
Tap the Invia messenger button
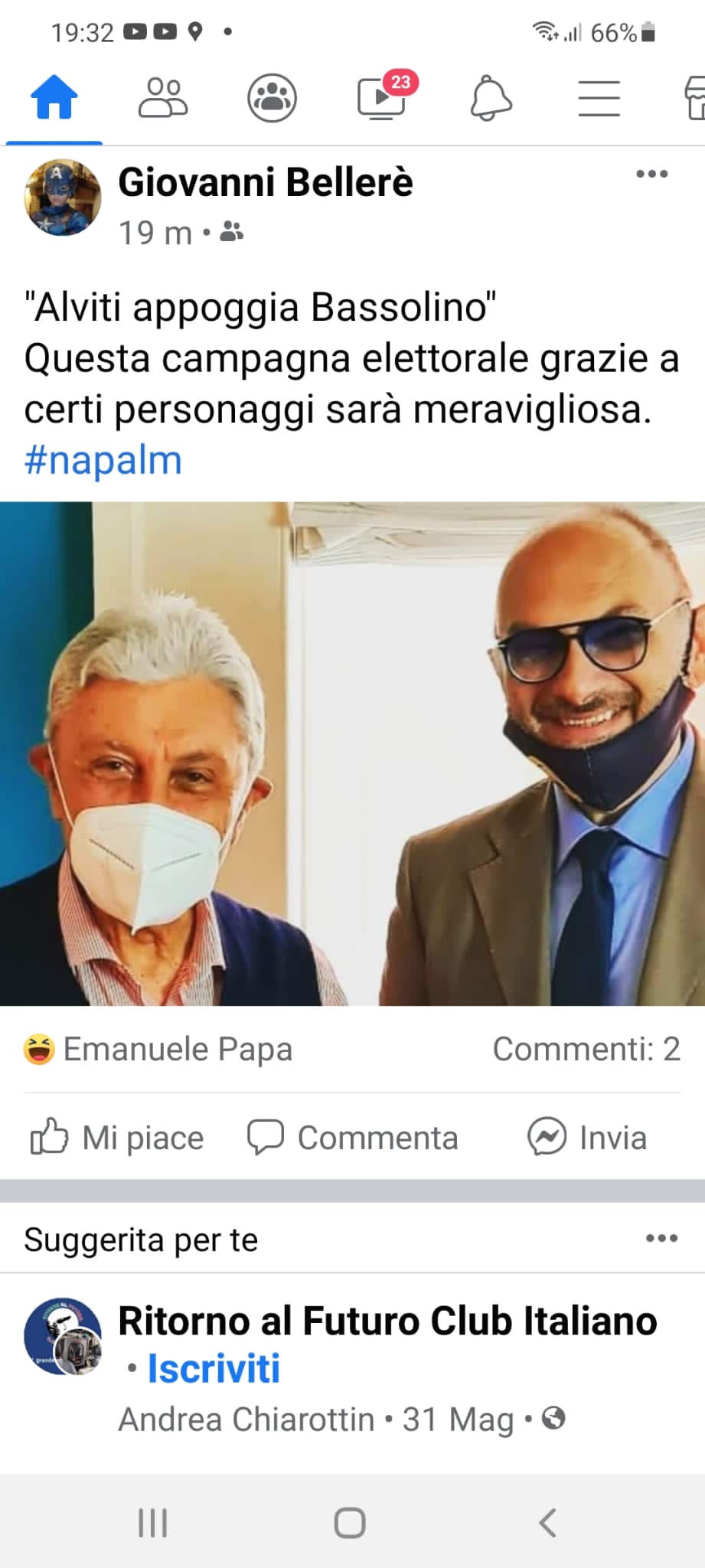click(x=587, y=1137)
